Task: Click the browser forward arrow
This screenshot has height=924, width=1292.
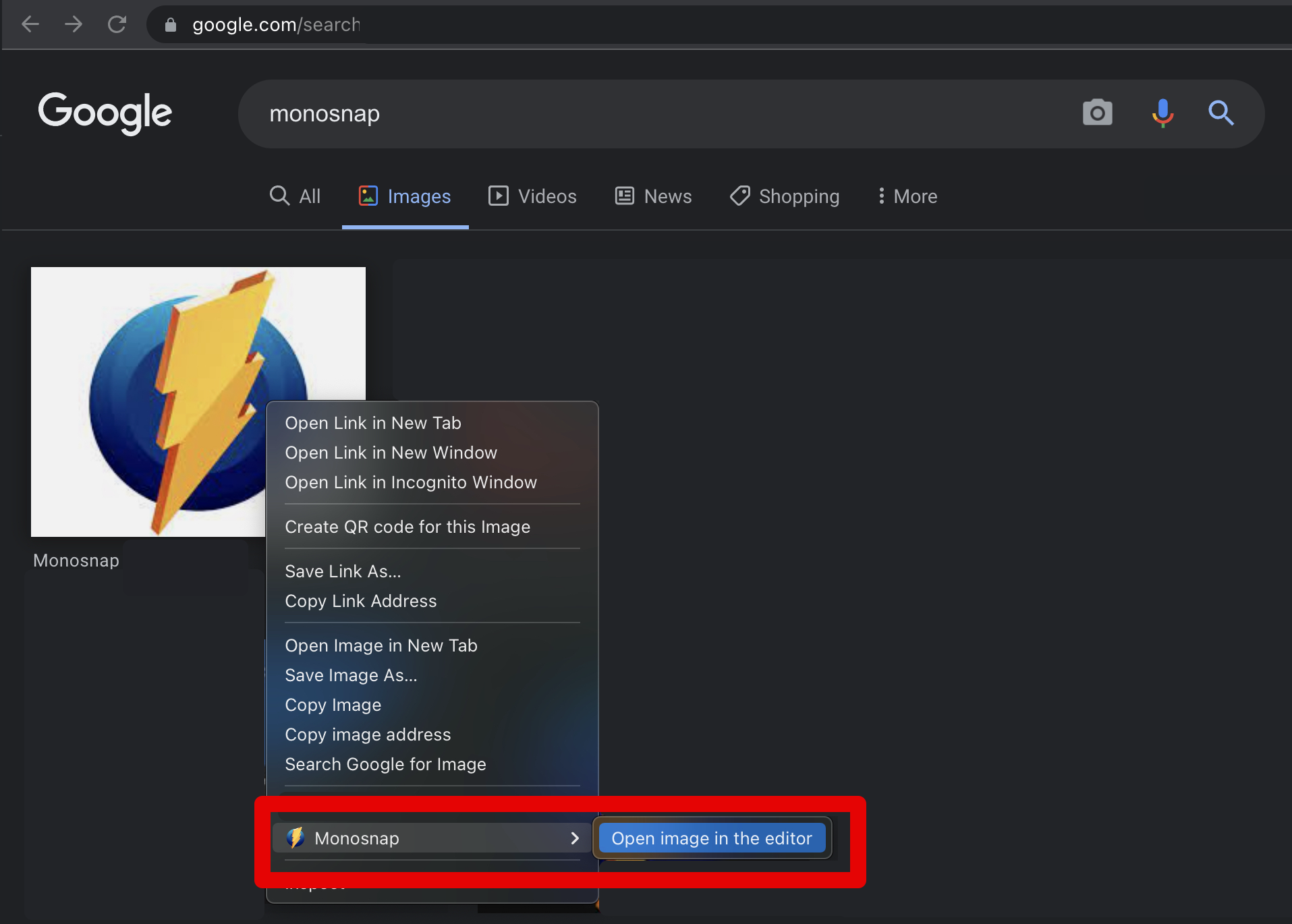Action: point(74,25)
